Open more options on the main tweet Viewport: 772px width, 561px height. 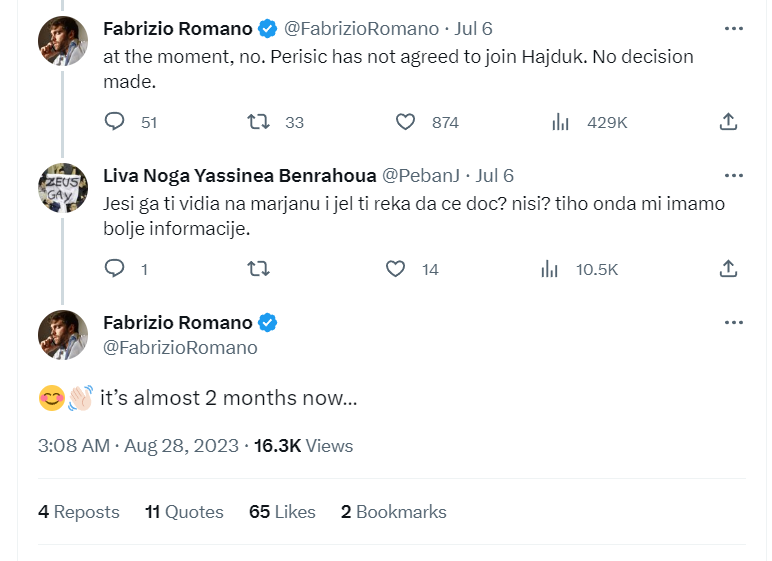pyautogui.click(x=734, y=323)
